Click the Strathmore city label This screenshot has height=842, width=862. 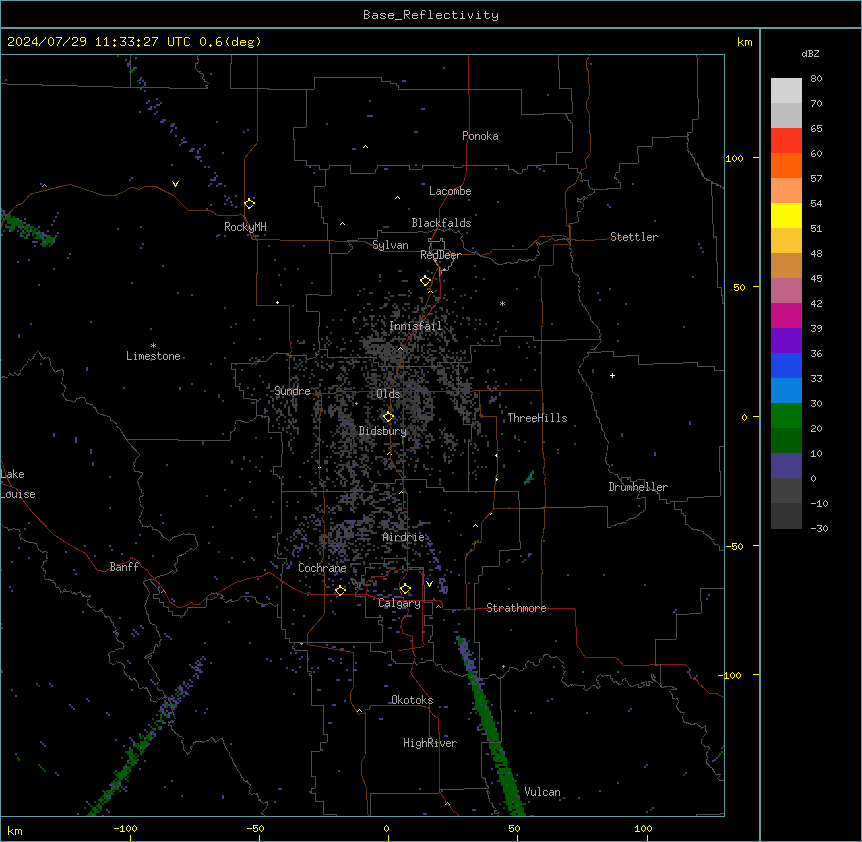click(x=516, y=608)
